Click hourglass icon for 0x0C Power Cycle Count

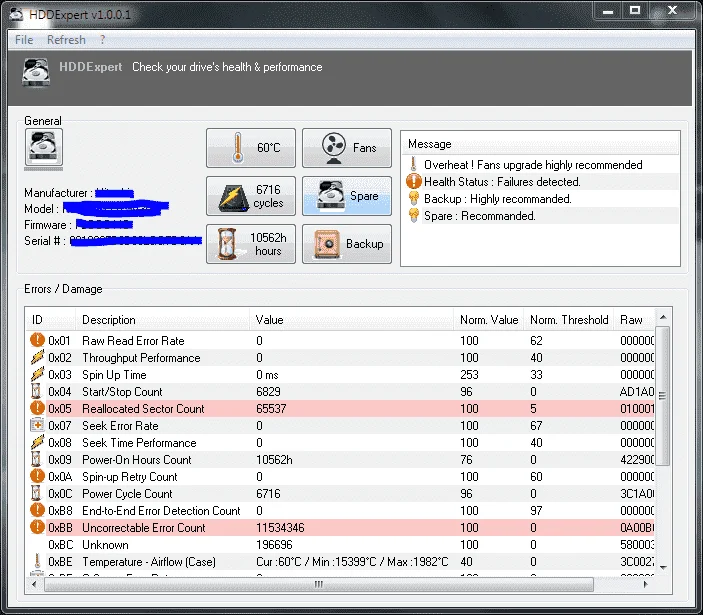coord(36,493)
